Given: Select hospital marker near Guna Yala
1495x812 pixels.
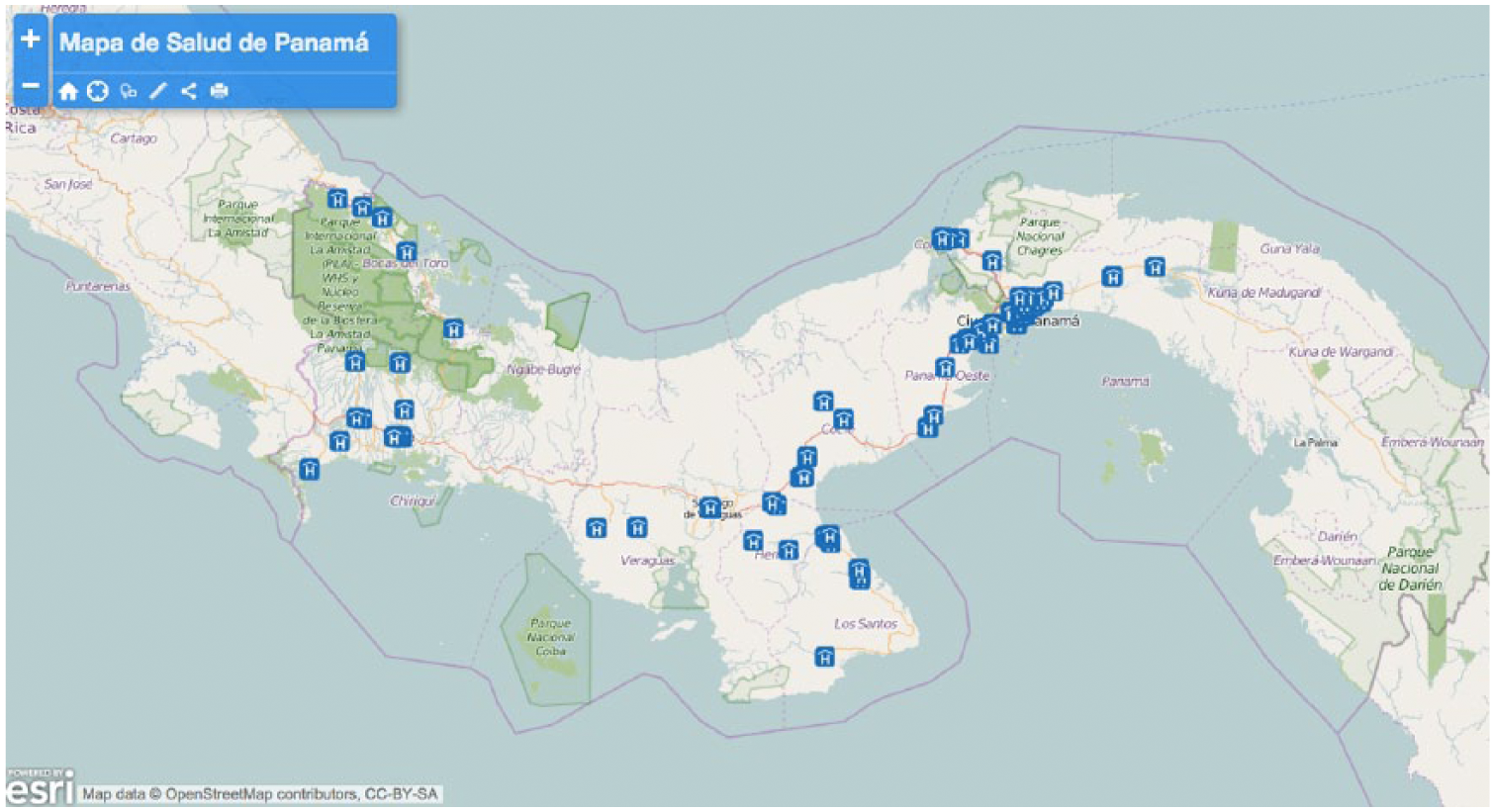Looking at the screenshot, I should pyautogui.click(x=1155, y=267).
